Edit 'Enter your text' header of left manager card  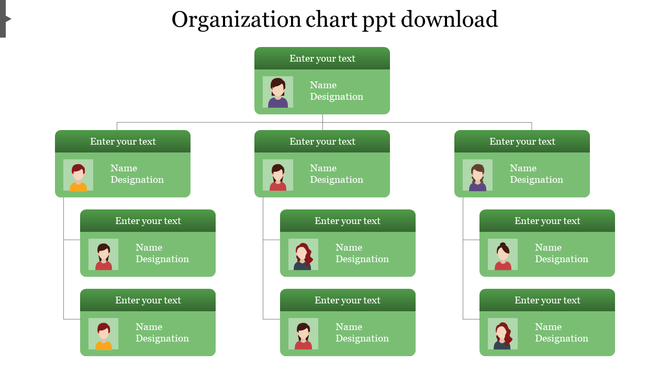pos(123,141)
